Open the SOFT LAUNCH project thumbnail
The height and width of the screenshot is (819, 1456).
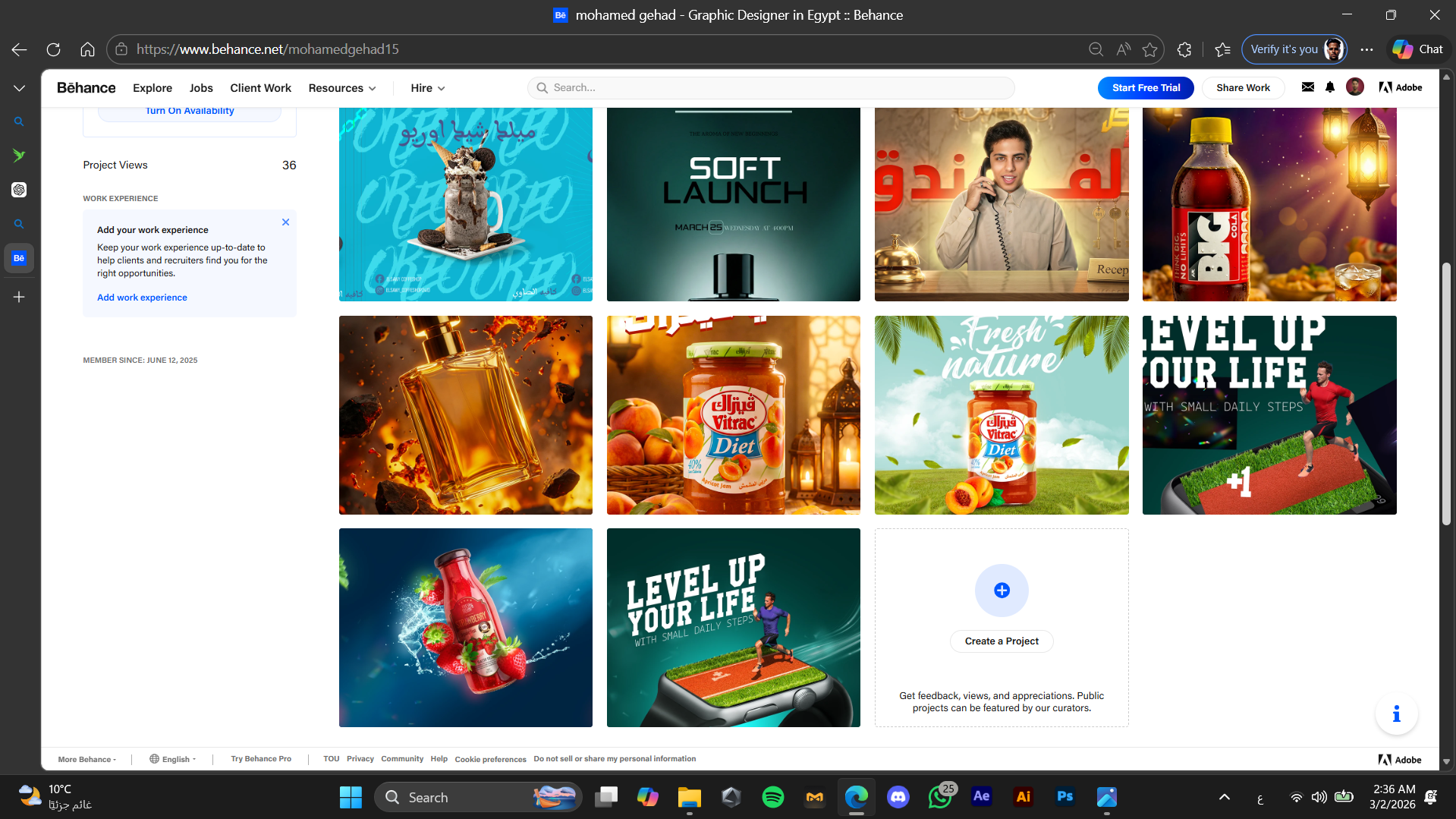point(733,204)
